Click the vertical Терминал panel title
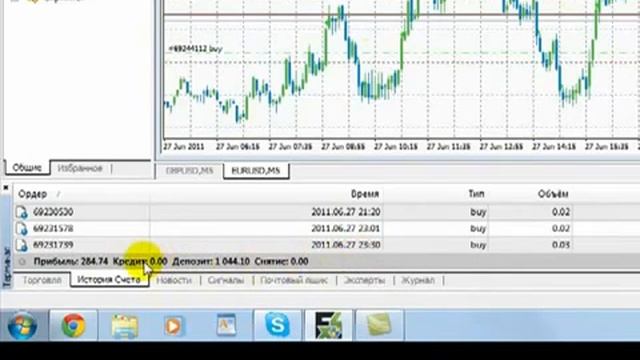The width and height of the screenshot is (640, 360). pyautogui.click(x=7, y=267)
